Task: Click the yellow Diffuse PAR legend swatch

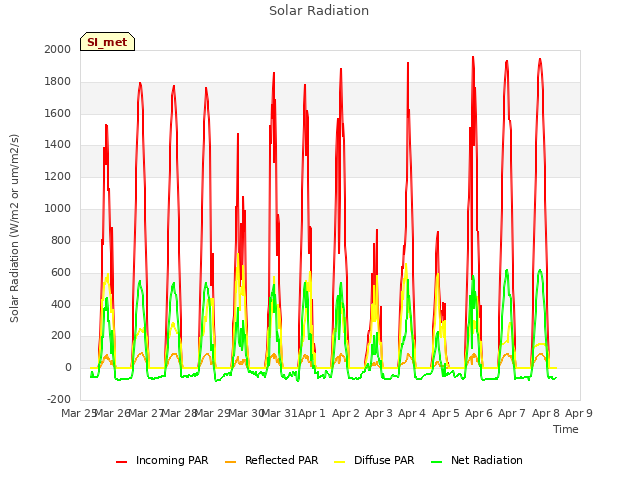Action: point(340,462)
